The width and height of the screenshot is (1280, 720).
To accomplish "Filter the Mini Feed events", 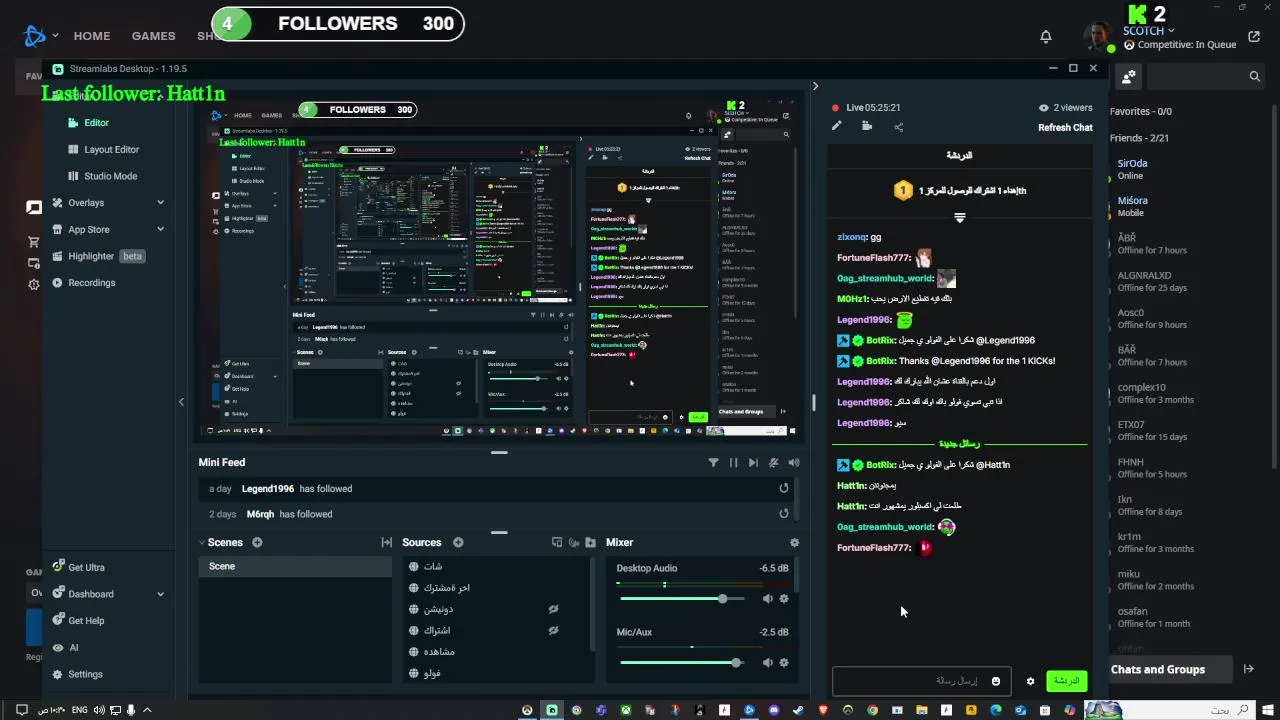I will pos(713,463).
